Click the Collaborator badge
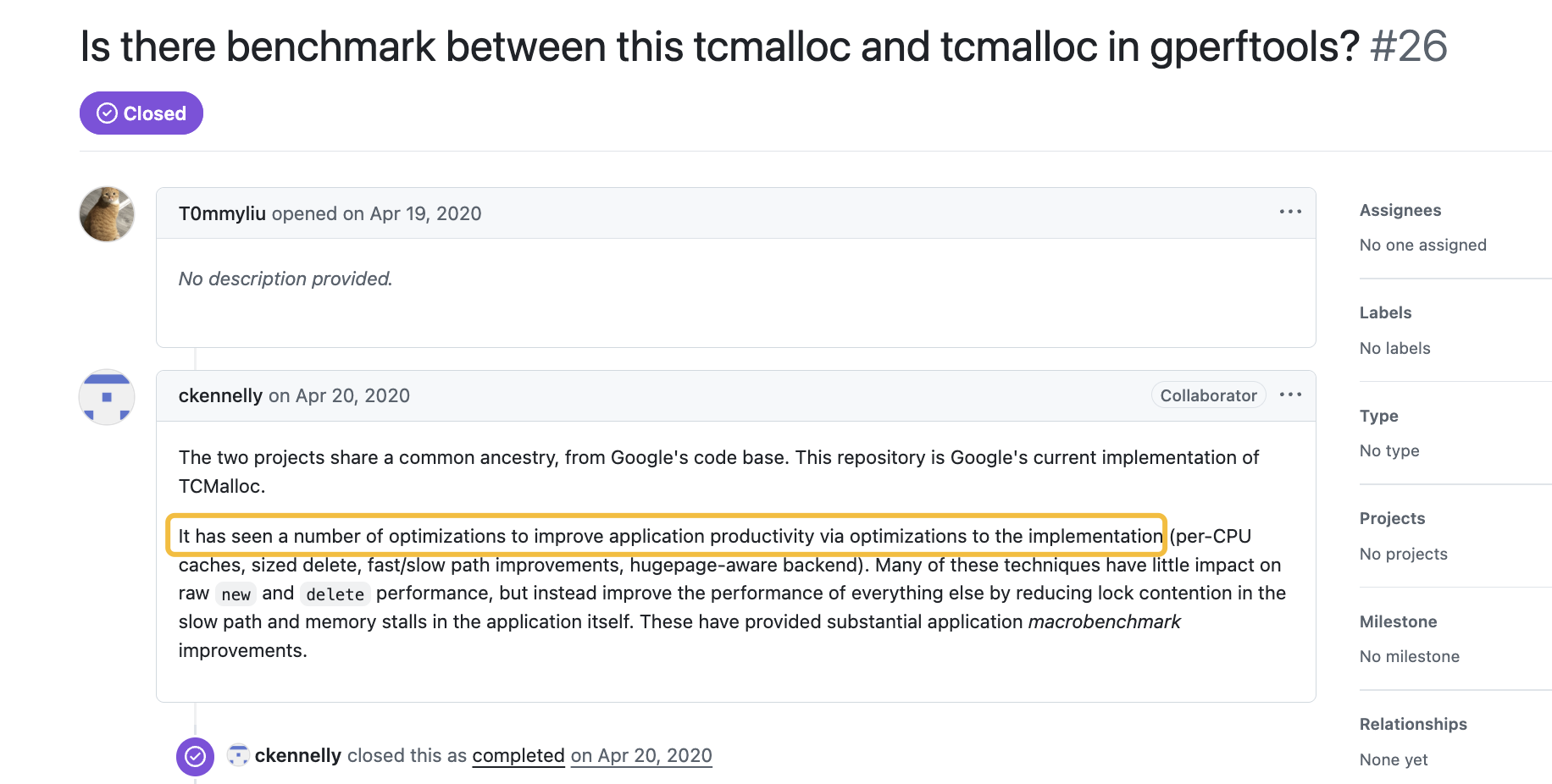The height and width of the screenshot is (784, 1552). point(1208,395)
